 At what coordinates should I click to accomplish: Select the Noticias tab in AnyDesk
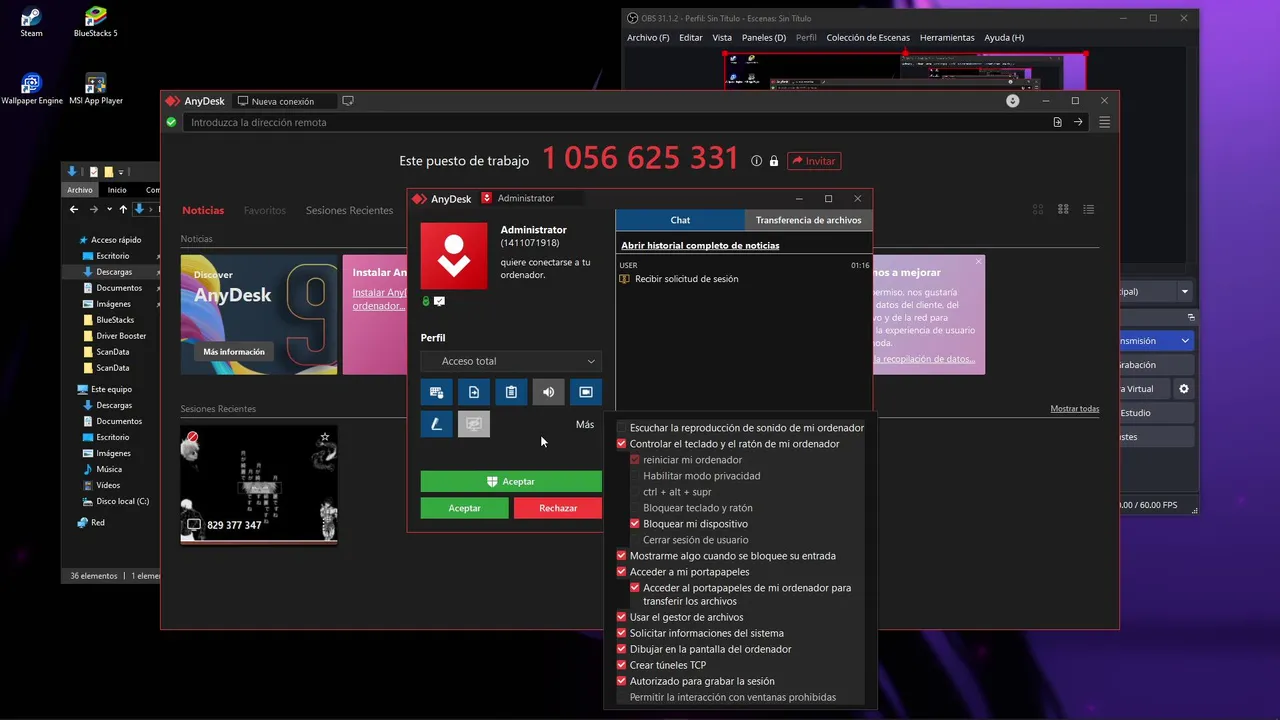tap(203, 211)
